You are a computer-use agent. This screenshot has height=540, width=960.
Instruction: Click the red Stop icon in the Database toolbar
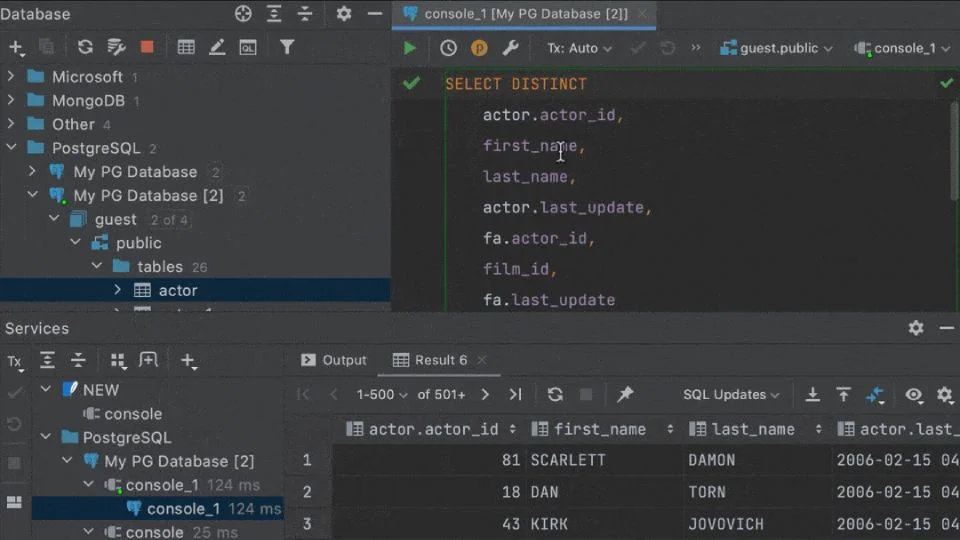pyautogui.click(x=147, y=47)
